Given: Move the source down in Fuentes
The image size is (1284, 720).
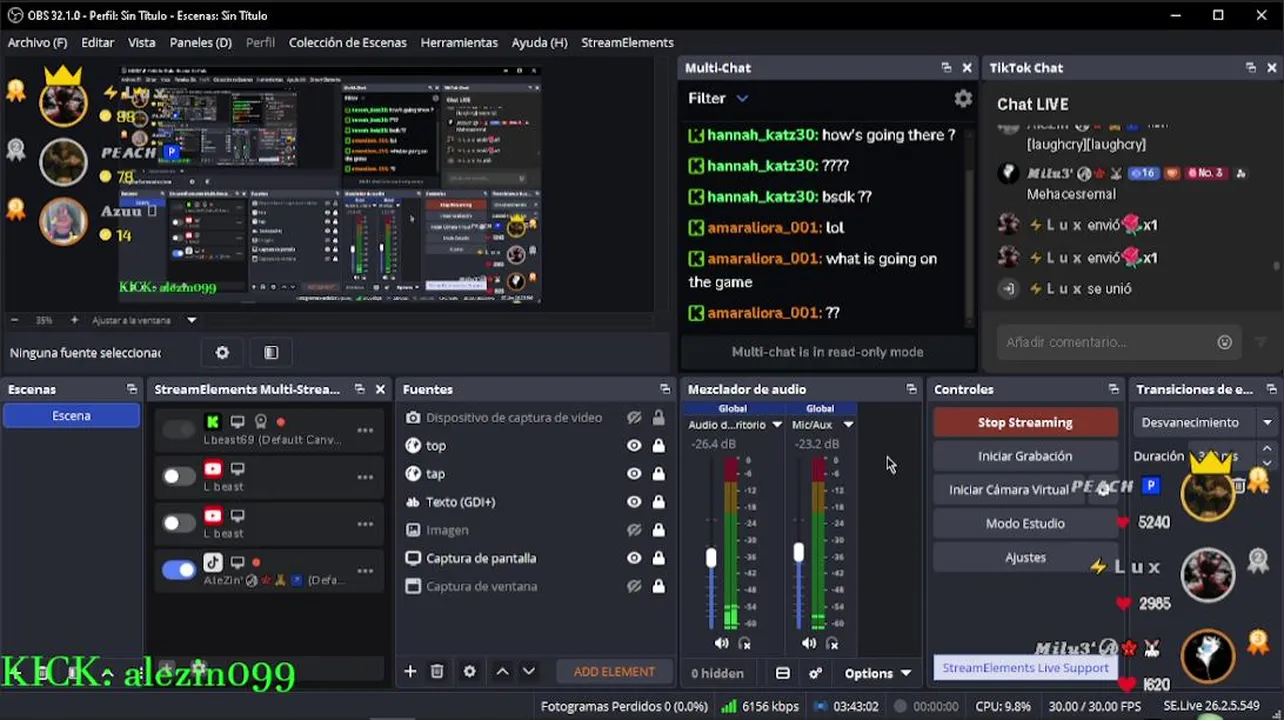Looking at the screenshot, I should [x=529, y=671].
